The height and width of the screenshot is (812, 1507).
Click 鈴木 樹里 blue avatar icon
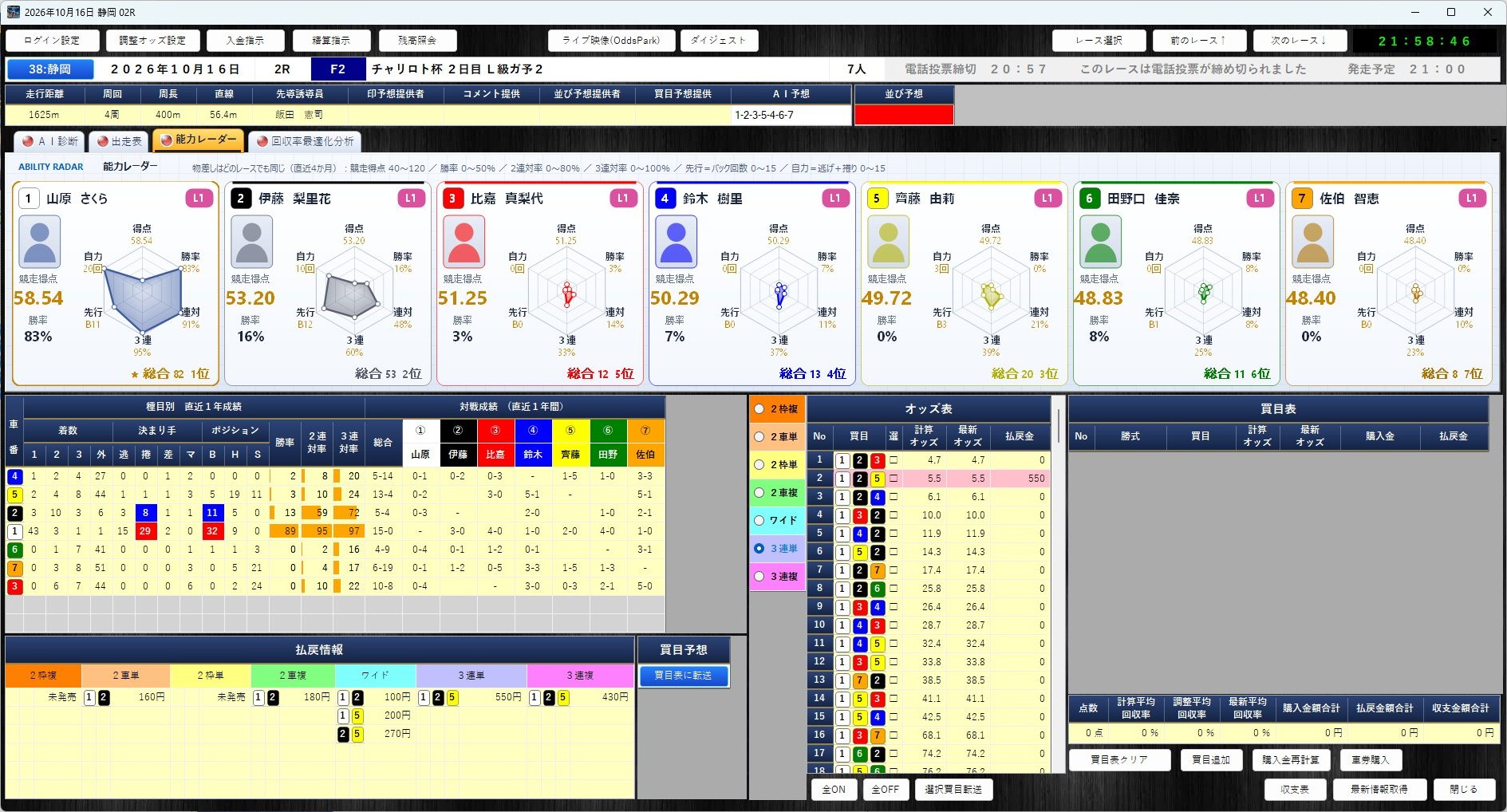tap(676, 242)
